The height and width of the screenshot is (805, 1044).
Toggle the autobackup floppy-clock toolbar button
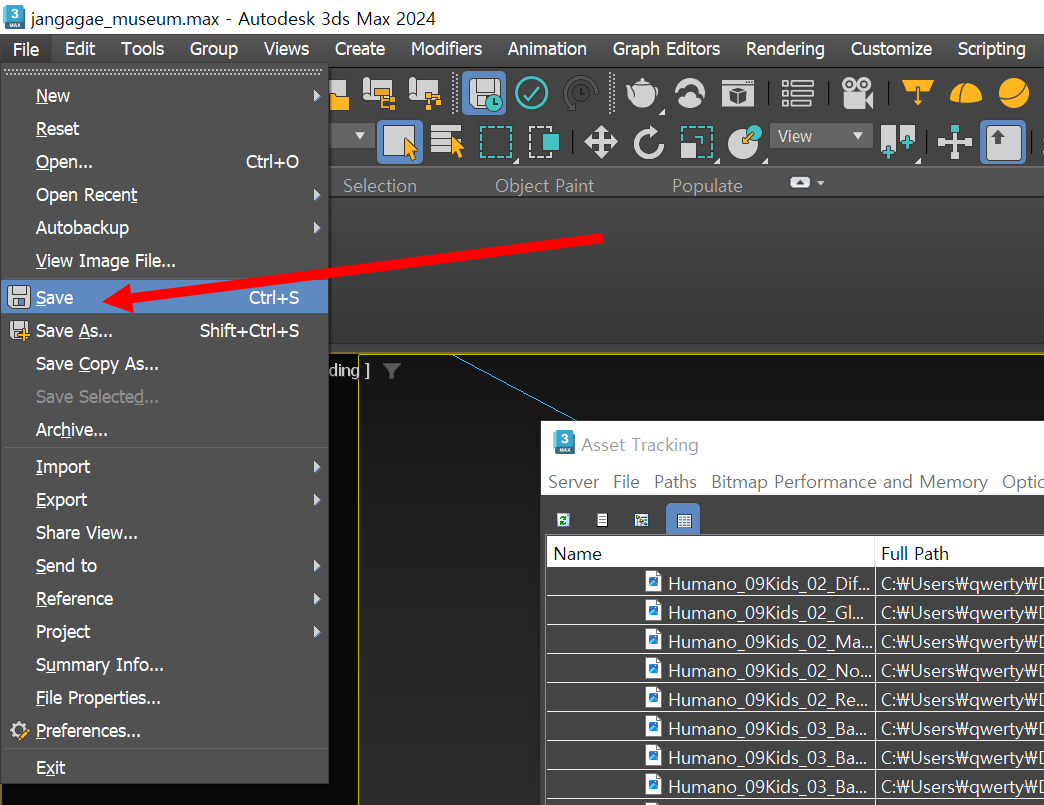click(x=484, y=93)
